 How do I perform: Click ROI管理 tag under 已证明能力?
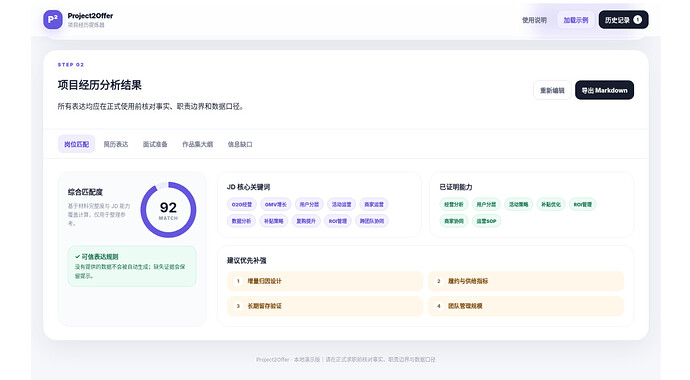[583, 204]
